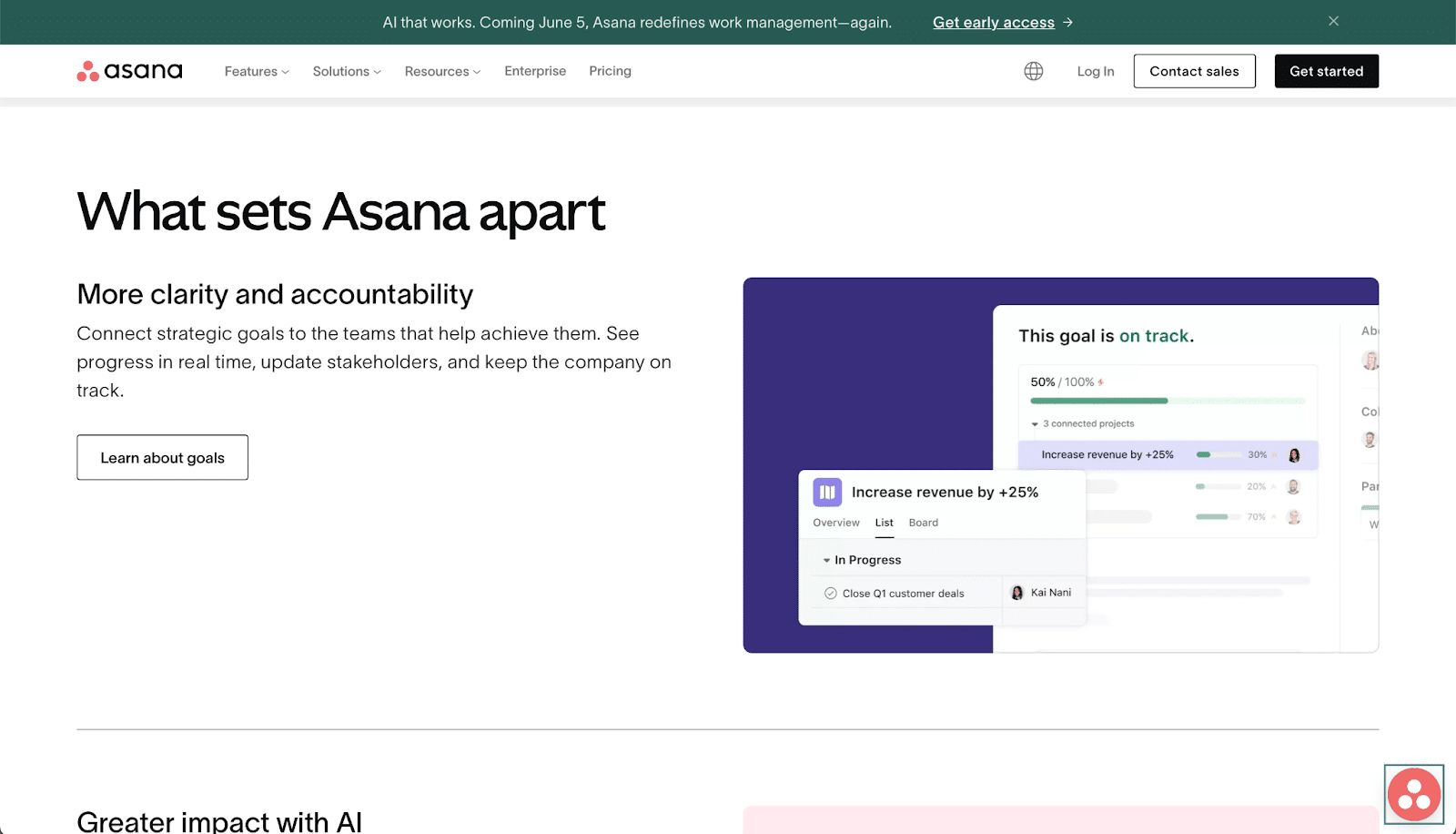Click the 'on track' status text
The image size is (1456, 834).
pyautogui.click(x=1154, y=336)
